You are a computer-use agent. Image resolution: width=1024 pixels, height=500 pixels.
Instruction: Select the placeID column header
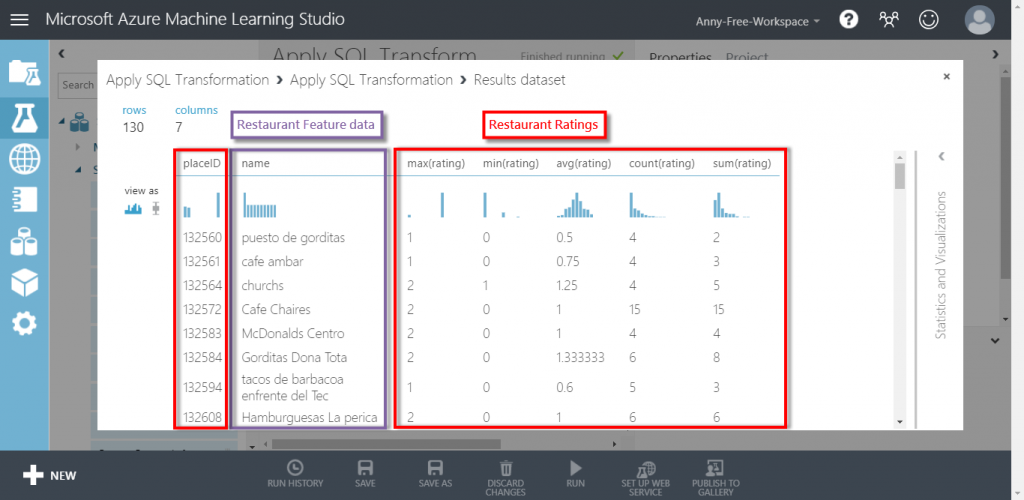click(x=201, y=163)
